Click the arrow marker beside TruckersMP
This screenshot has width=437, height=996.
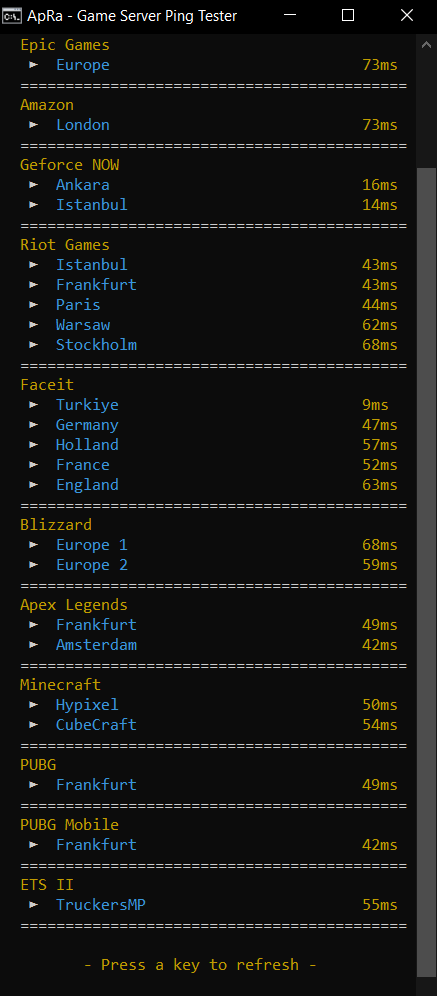34,905
